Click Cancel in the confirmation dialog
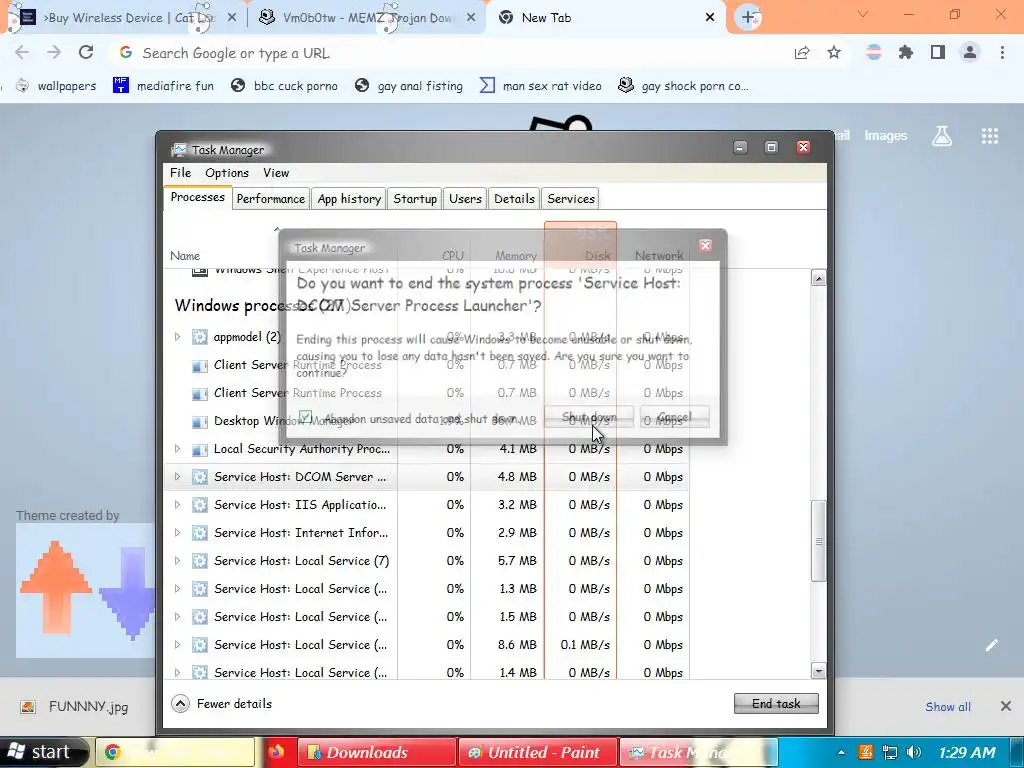 click(x=674, y=417)
